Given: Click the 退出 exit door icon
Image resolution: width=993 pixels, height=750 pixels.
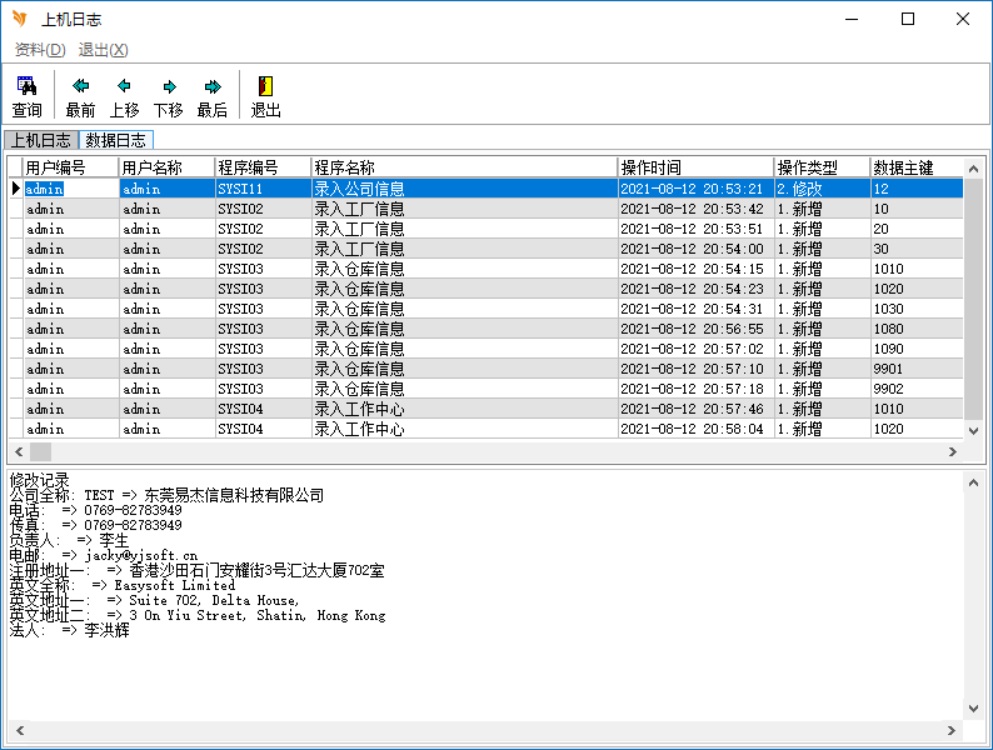Looking at the screenshot, I should (265, 88).
